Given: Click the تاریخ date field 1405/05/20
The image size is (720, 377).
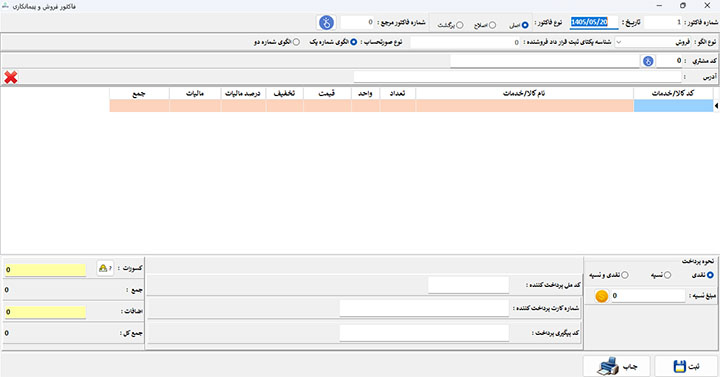Looking at the screenshot, I should pos(594,23).
